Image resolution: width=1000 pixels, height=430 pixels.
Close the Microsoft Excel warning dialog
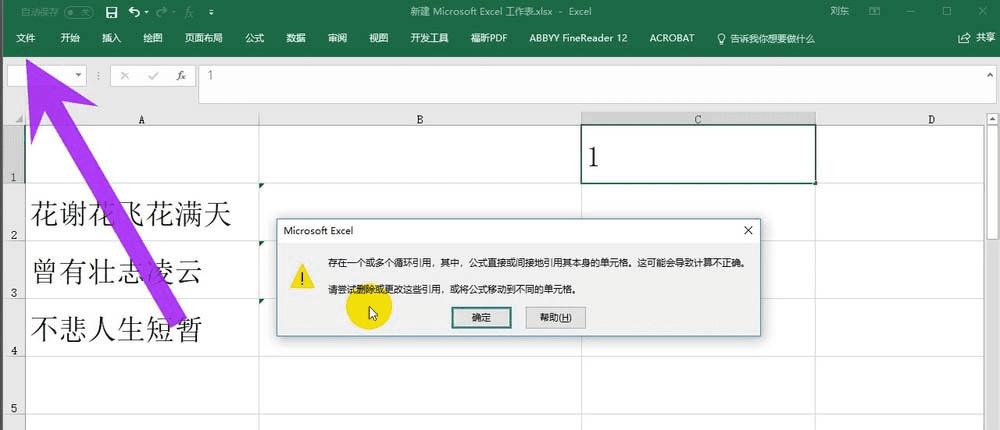[x=748, y=230]
